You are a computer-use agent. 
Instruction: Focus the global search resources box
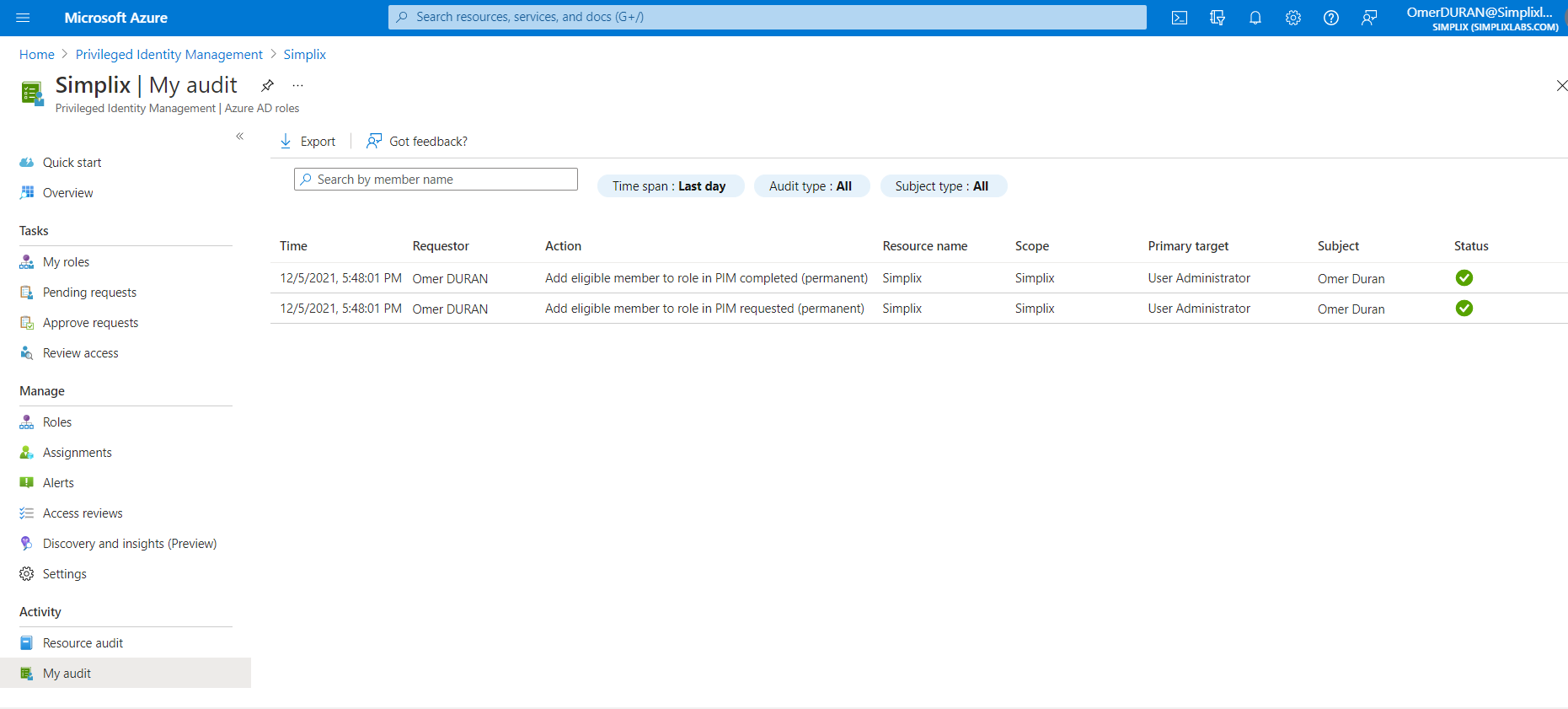click(x=768, y=17)
